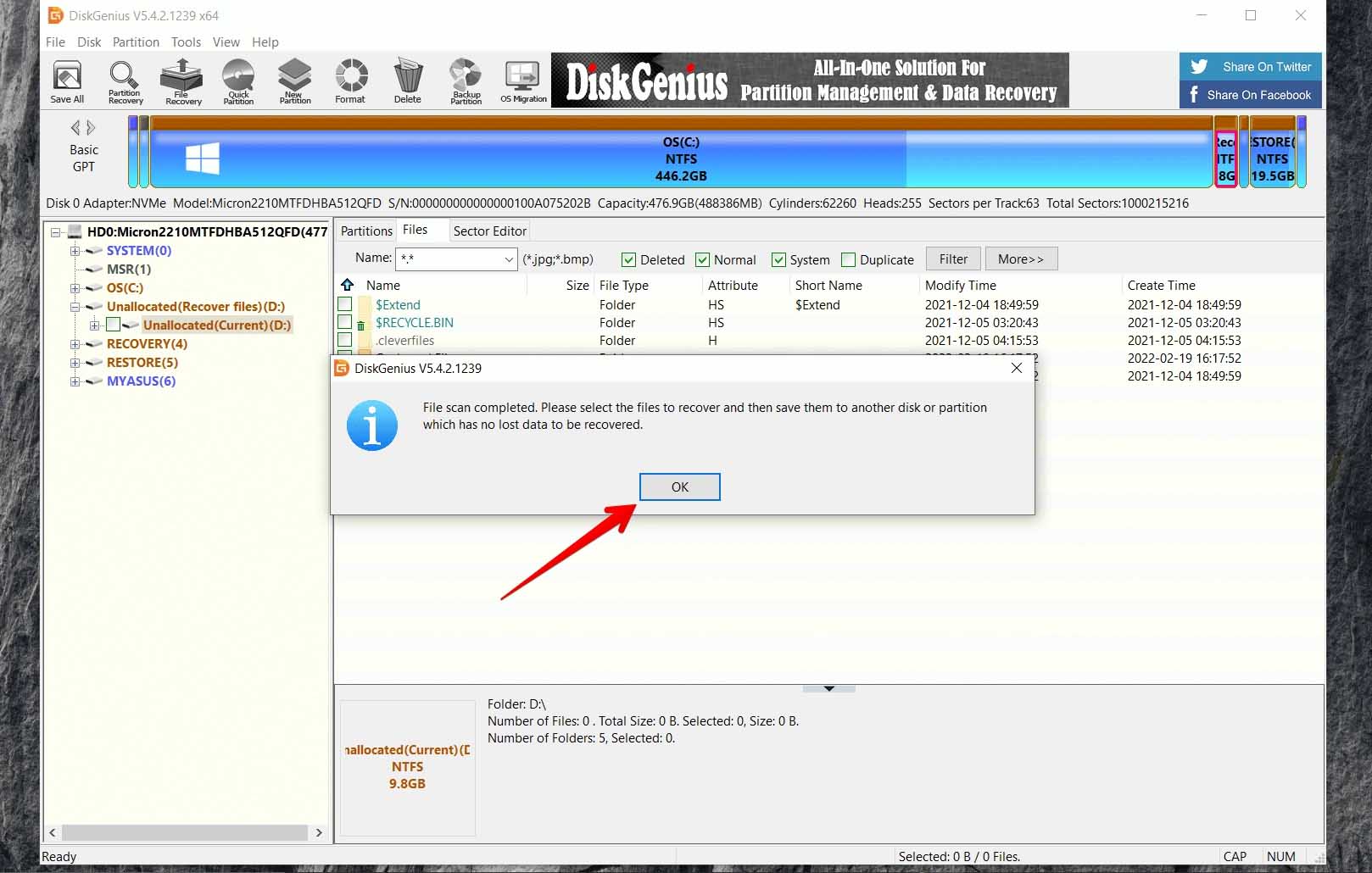Open the Backup Partition tool
Image resolution: width=1372 pixels, height=873 pixels.
(466, 81)
